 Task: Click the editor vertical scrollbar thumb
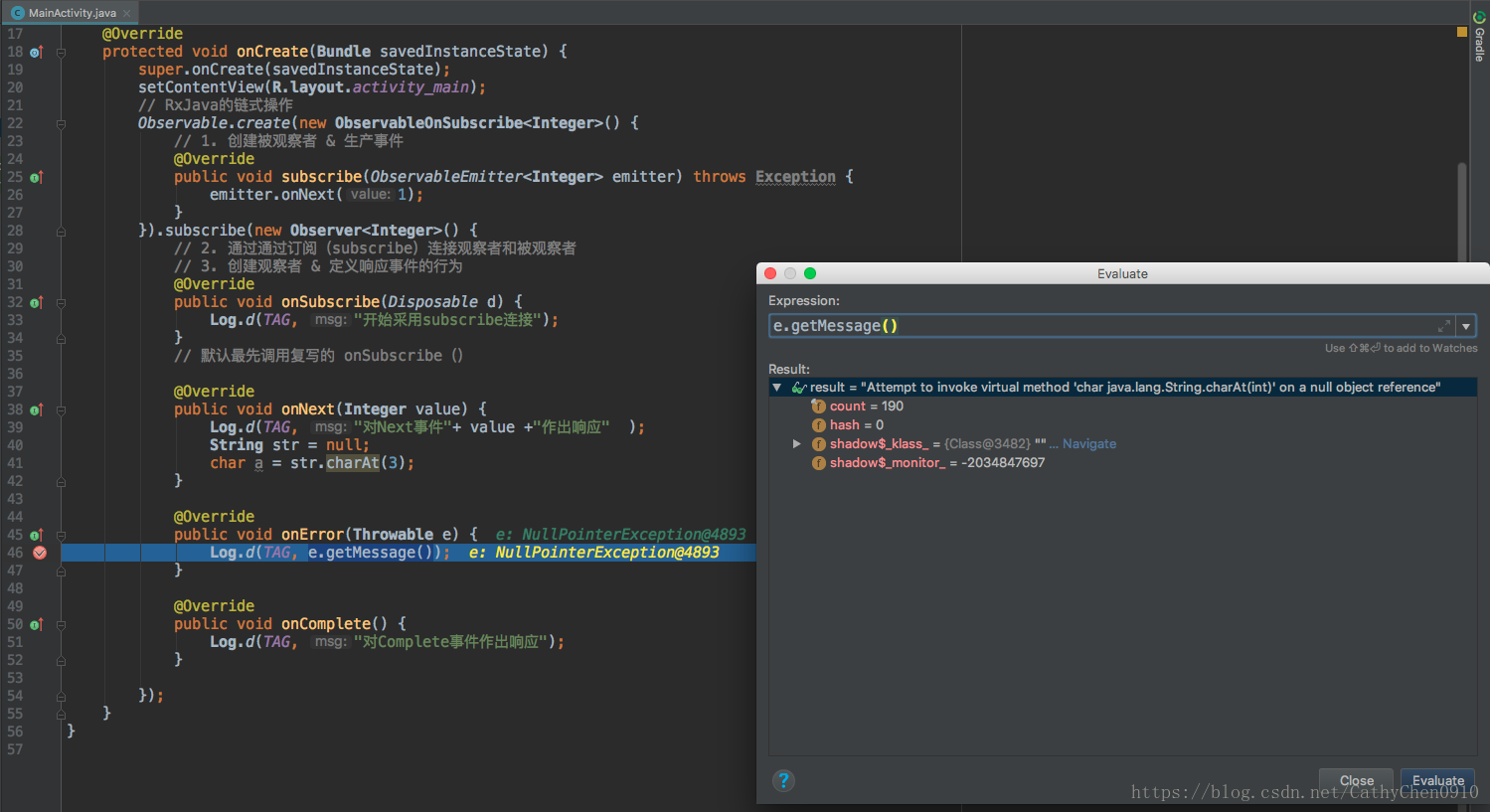tap(1462, 211)
